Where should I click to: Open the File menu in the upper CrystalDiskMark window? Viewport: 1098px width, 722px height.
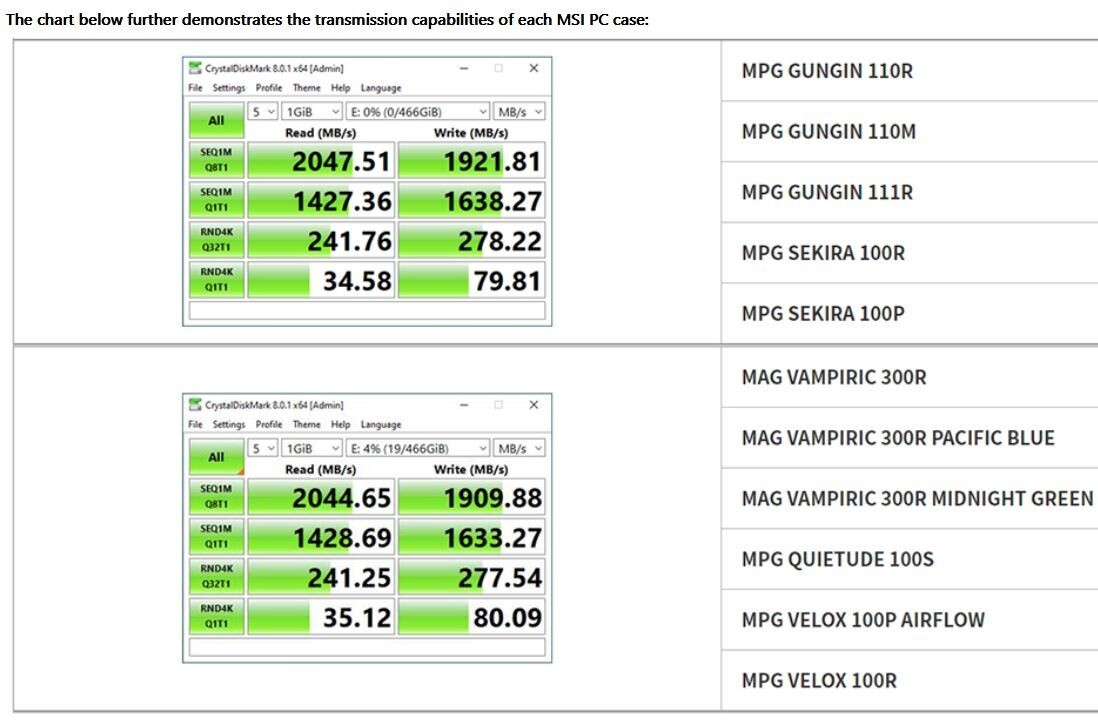195,88
